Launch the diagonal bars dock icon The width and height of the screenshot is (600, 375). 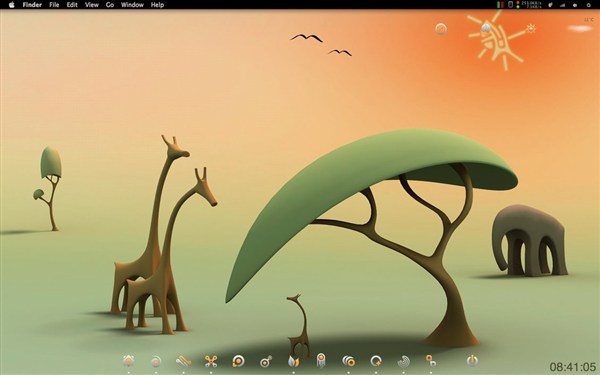click(184, 361)
